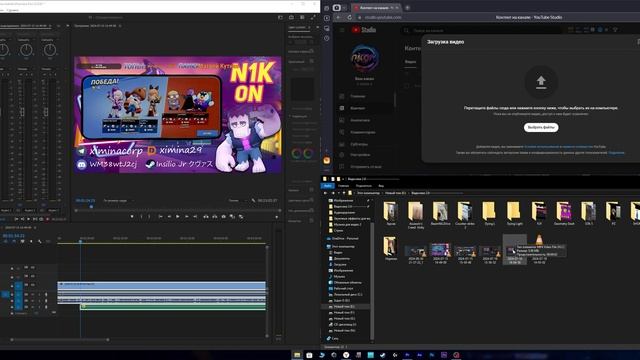Click the Export Frame camera icon
Viewport: 640px width, 360px height.
[x=224, y=216]
